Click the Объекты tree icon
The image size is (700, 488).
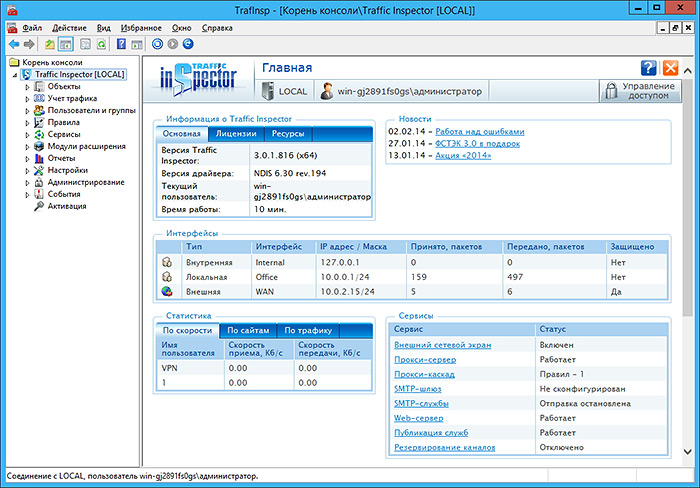pyautogui.click(x=39, y=86)
